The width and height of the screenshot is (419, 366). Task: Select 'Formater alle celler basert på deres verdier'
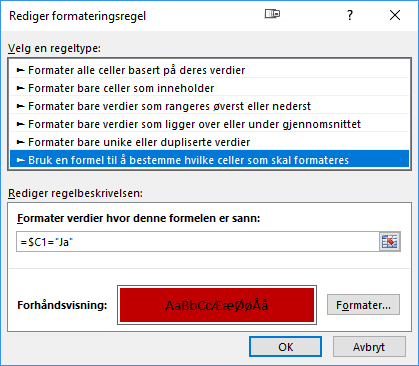tap(209, 70)
